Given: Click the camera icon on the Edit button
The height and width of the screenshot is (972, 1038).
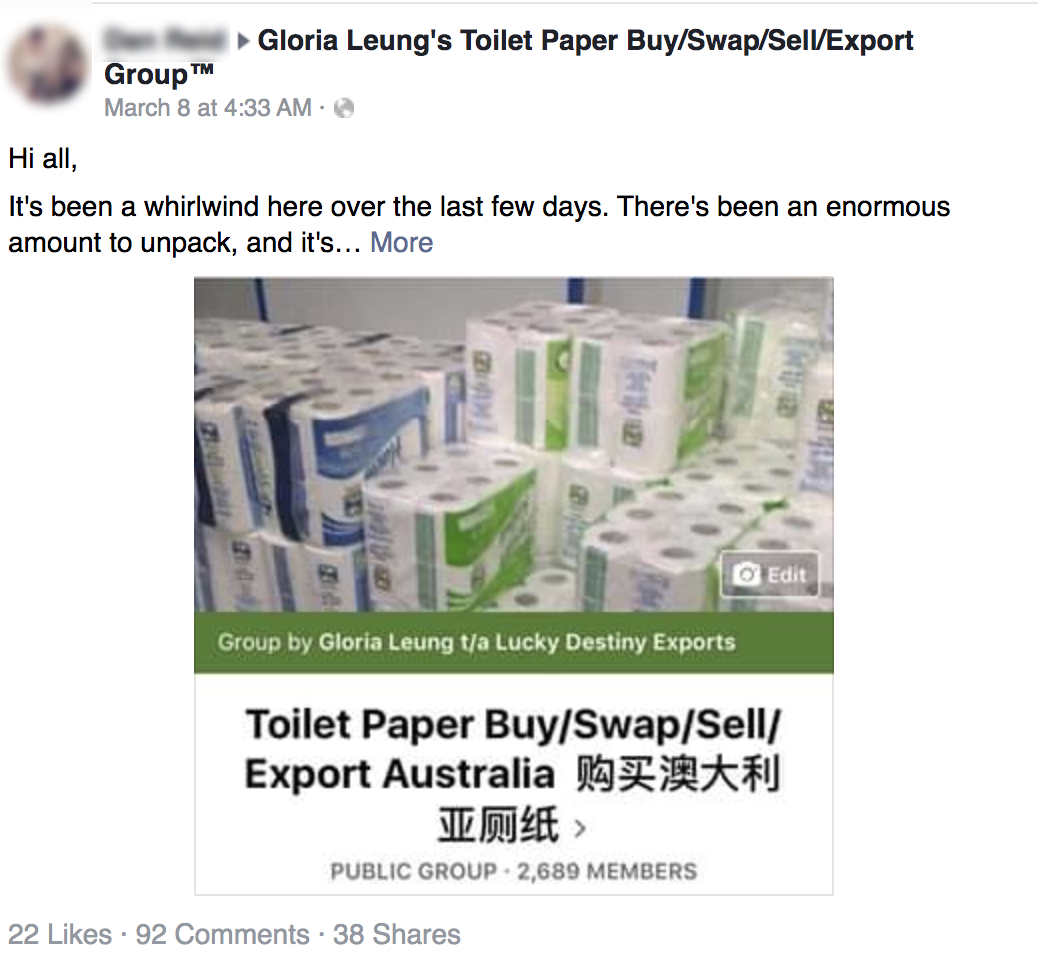Looking at the screenshot, I should coord(747,574).
